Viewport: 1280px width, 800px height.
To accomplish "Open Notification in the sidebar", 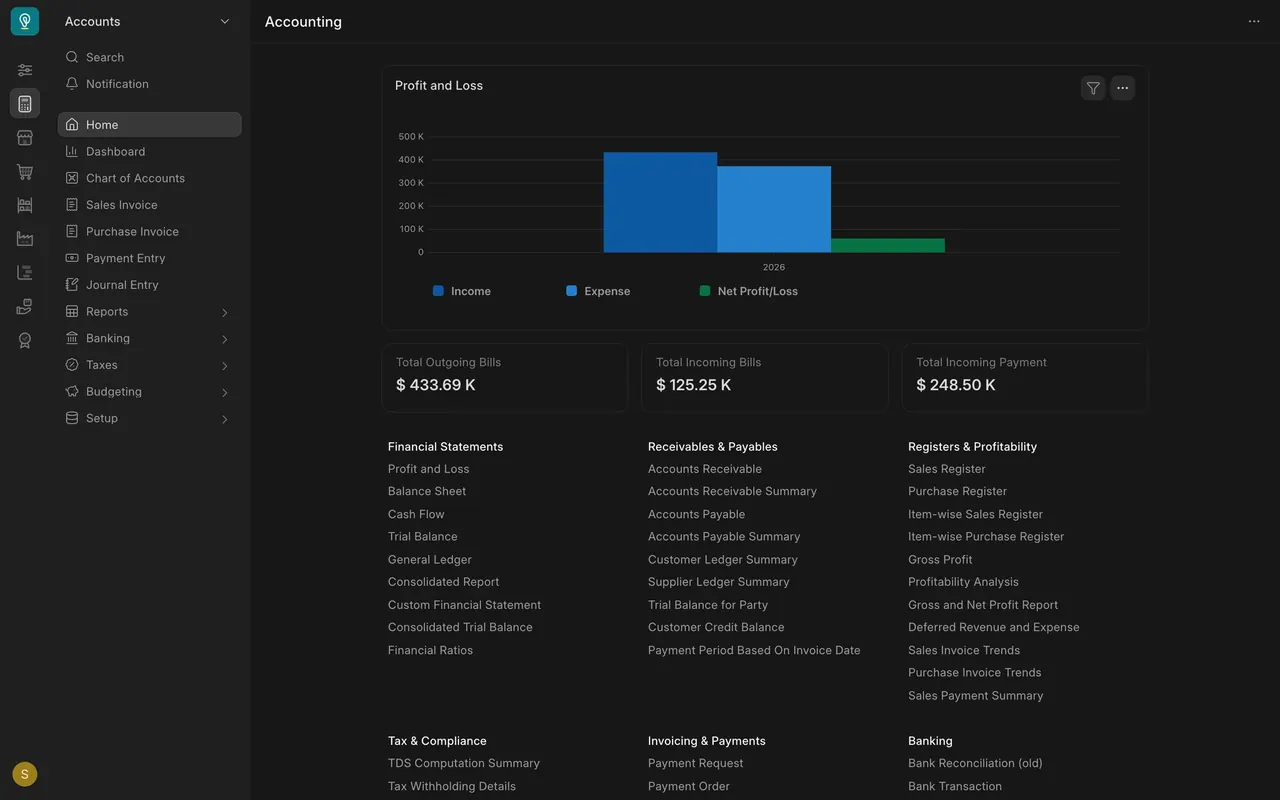I will point(150,84).
